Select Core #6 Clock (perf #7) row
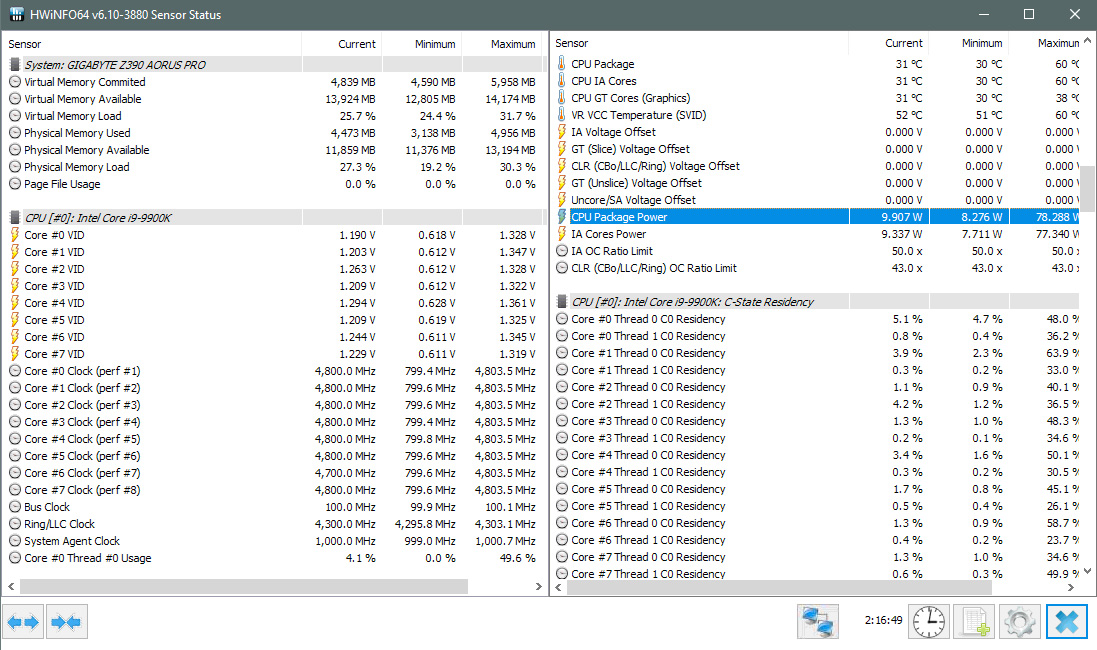Image resolution: width=1097 pixels, height=650 pixels. point(273,473)
